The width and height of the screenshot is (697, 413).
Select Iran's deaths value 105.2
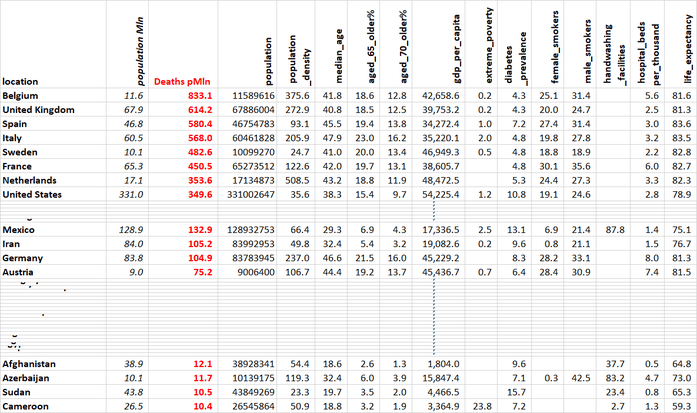[x=200, y=244]
